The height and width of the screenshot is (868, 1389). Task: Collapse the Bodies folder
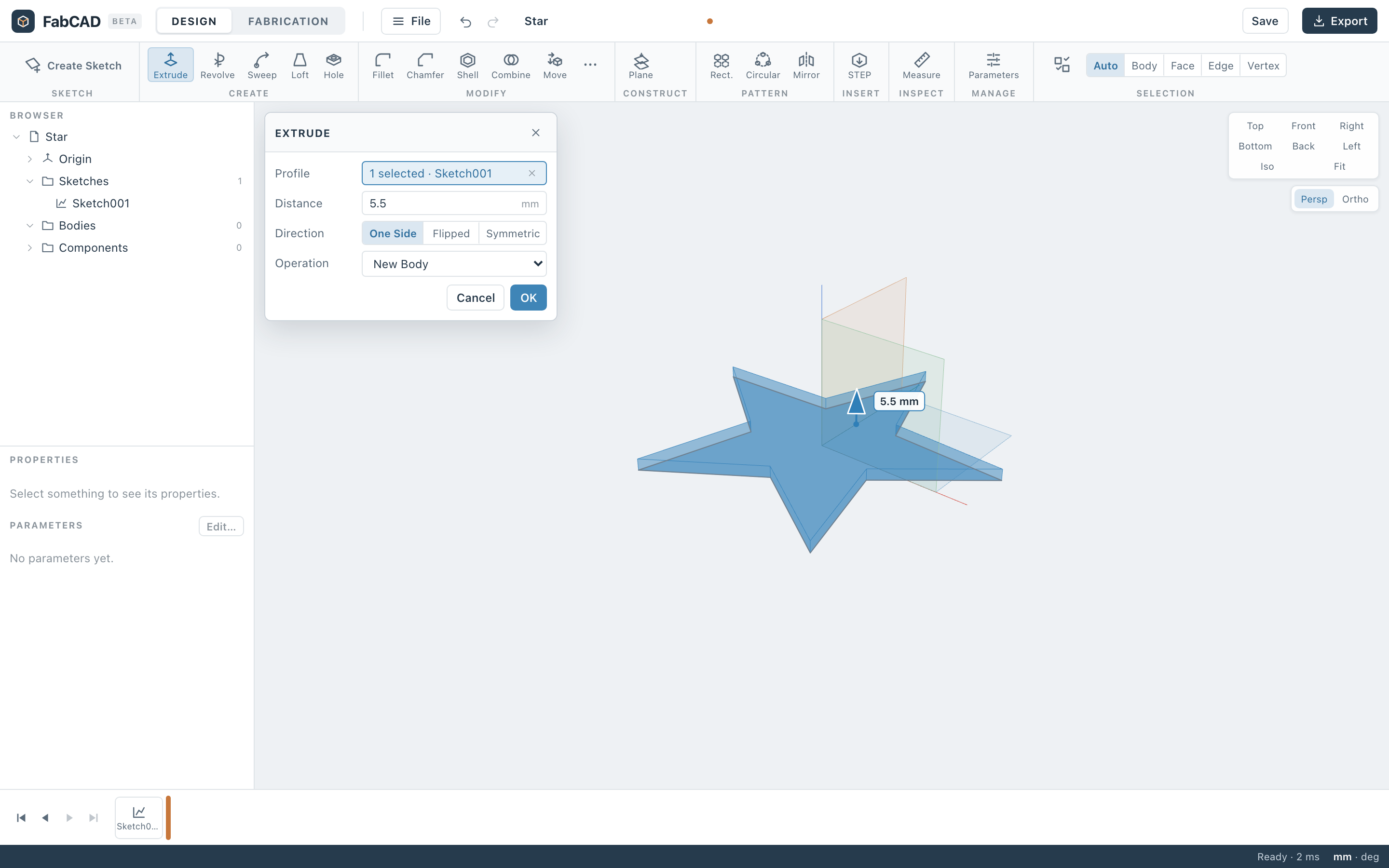(30, 226)
